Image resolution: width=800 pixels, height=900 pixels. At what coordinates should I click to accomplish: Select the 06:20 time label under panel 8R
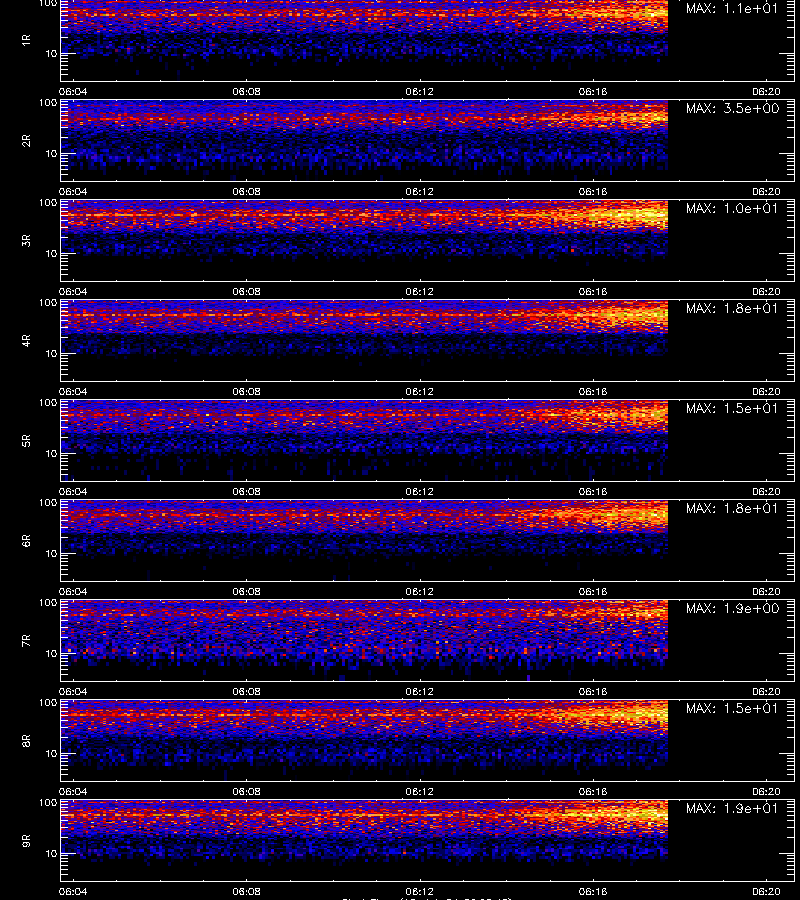766,792
